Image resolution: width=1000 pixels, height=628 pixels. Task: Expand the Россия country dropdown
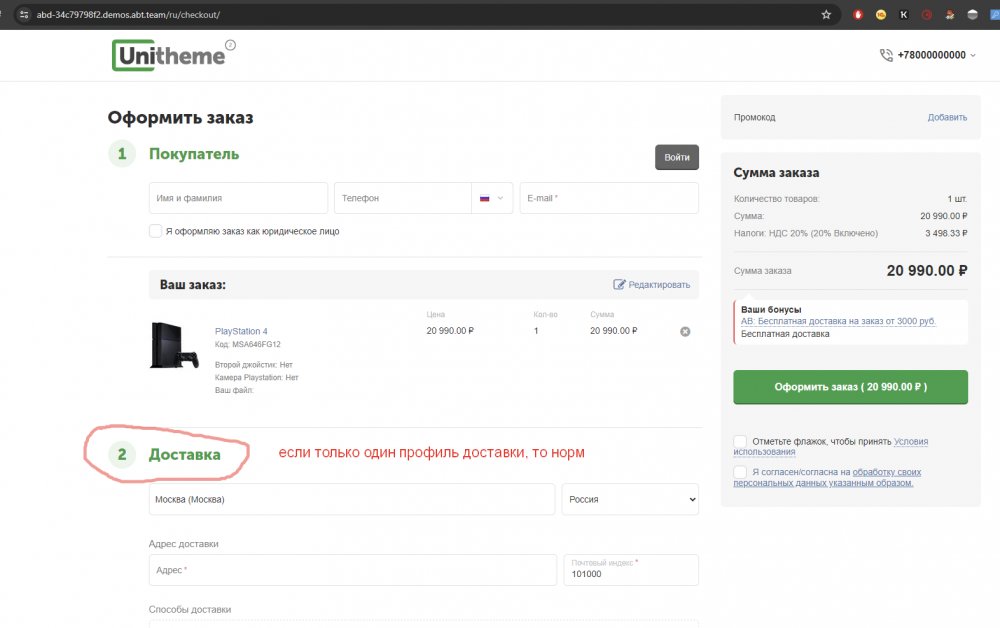coord(629,499)
